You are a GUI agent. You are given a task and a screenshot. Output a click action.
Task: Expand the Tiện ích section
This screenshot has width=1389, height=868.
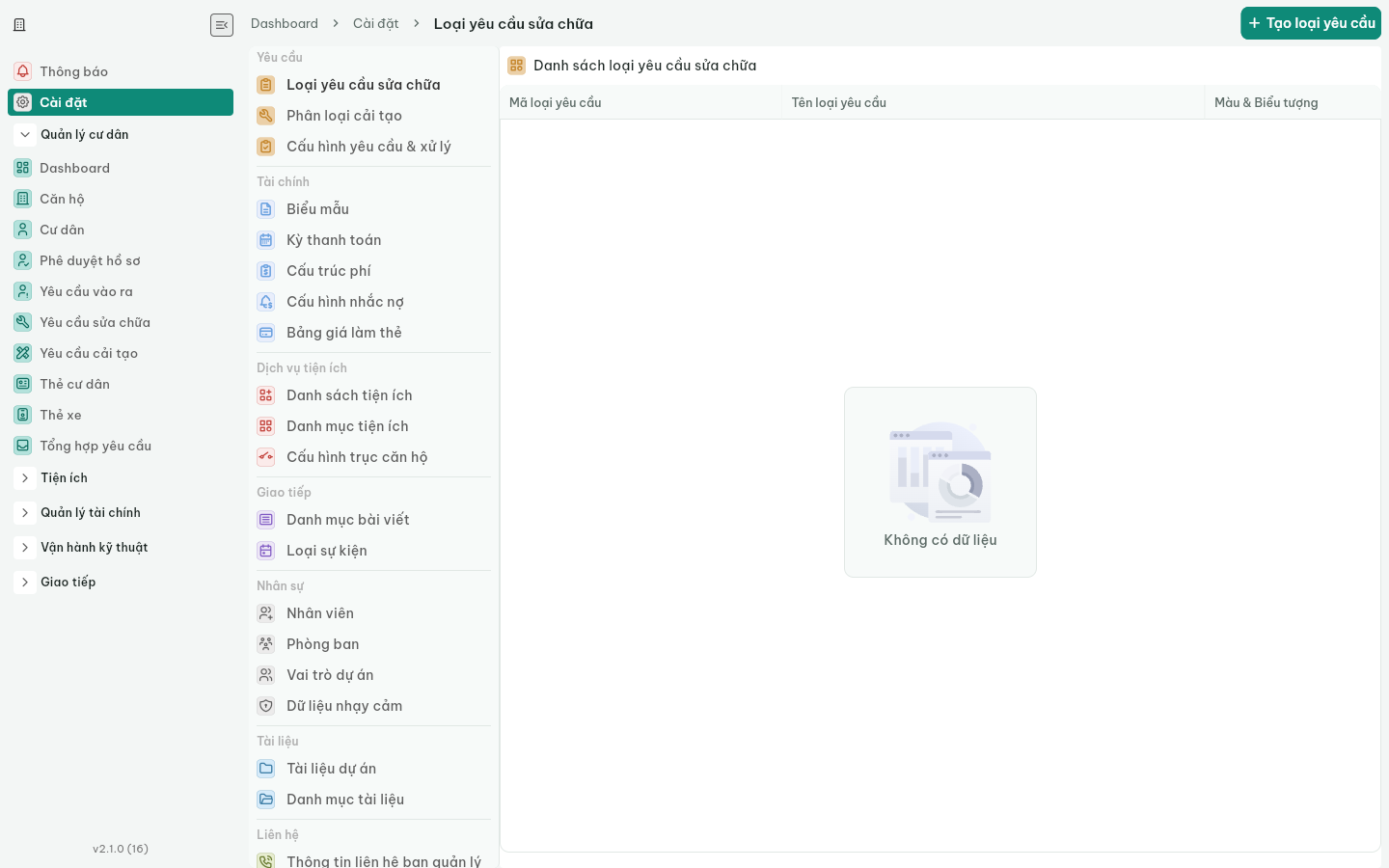click(25, 478)
